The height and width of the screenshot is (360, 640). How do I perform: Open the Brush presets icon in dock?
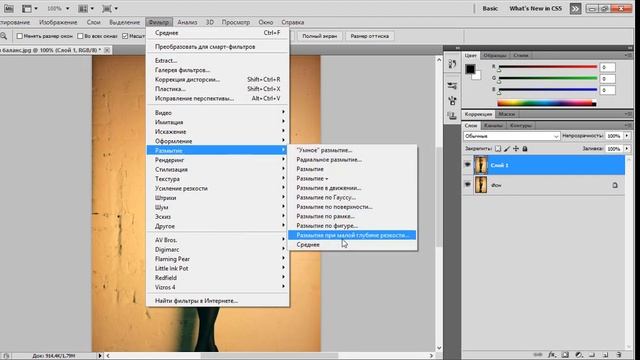pos(452,86)
